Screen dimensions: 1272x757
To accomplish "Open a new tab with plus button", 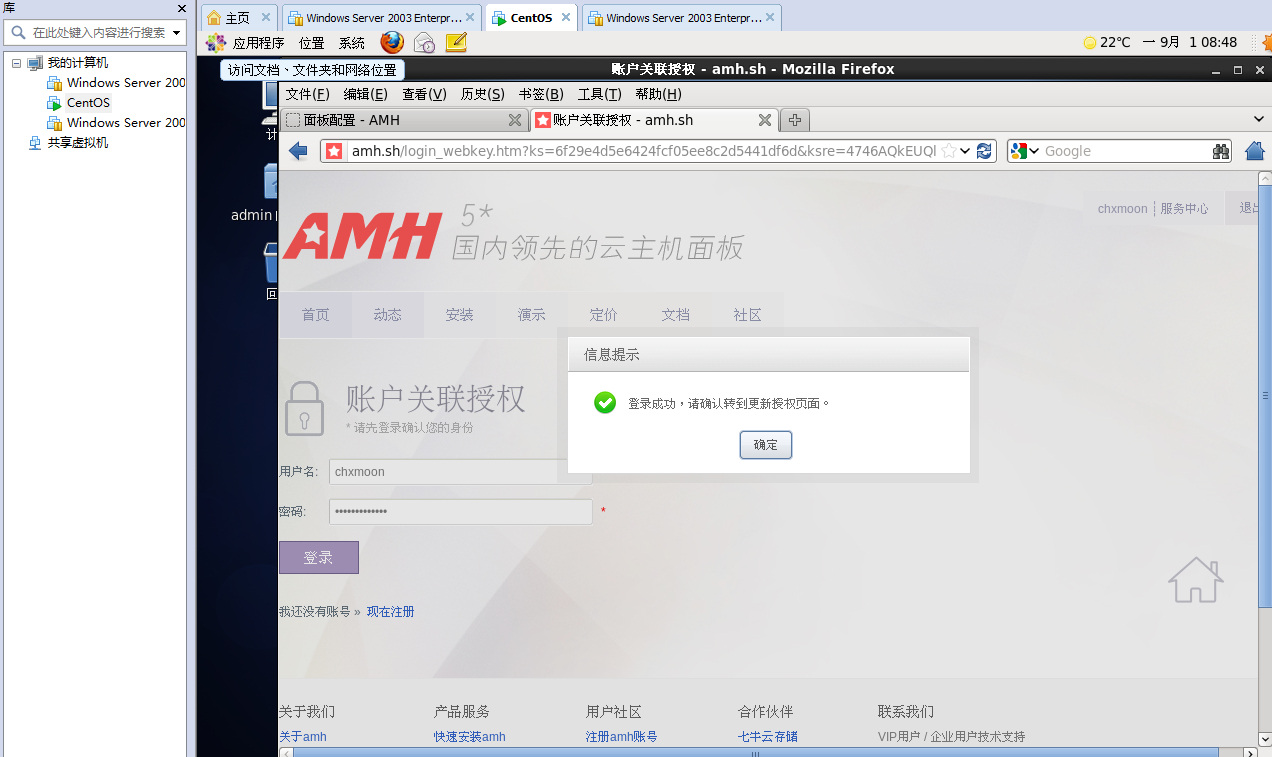I will coord(795,120).
